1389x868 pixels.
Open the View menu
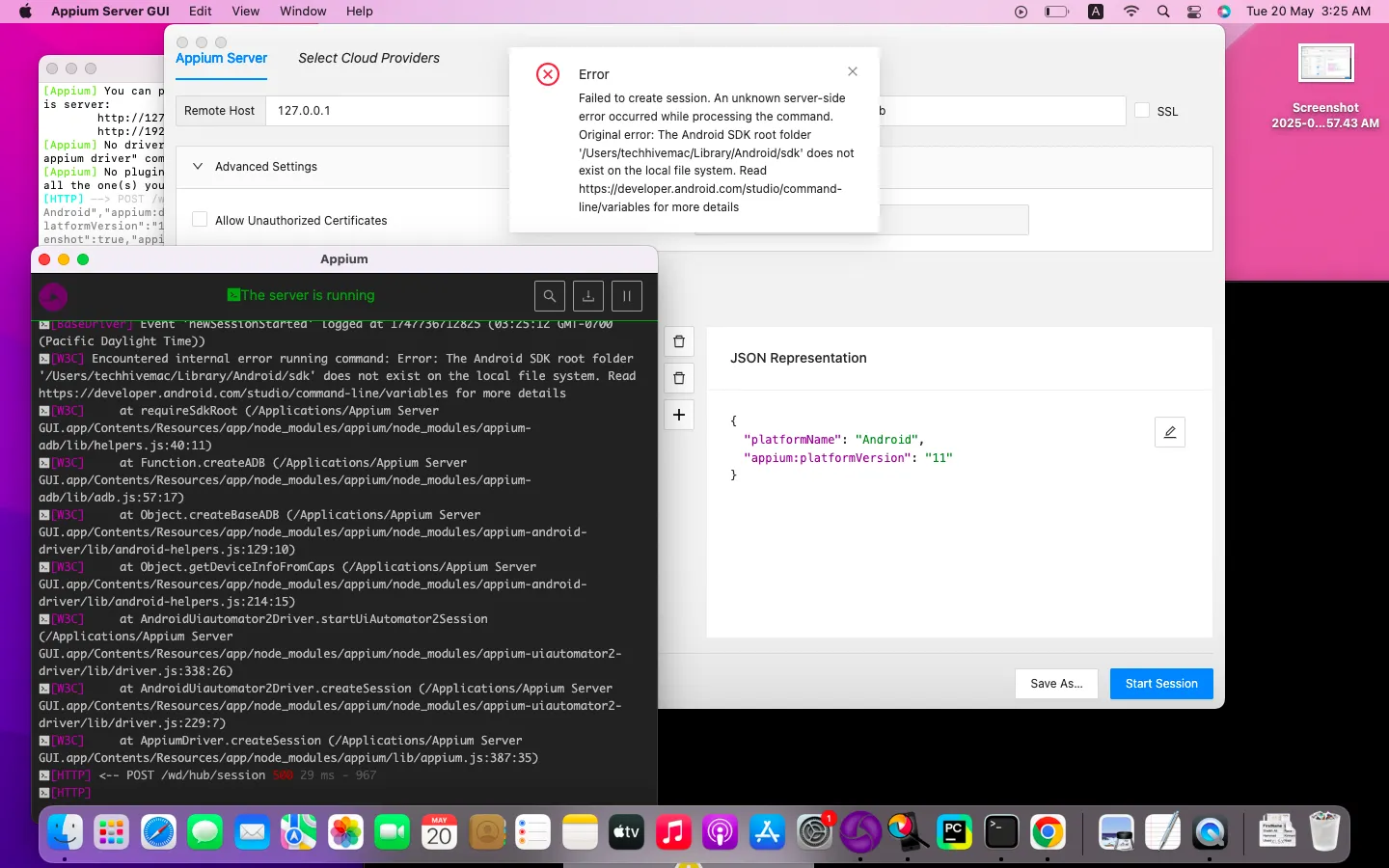(x=246, y=12)
